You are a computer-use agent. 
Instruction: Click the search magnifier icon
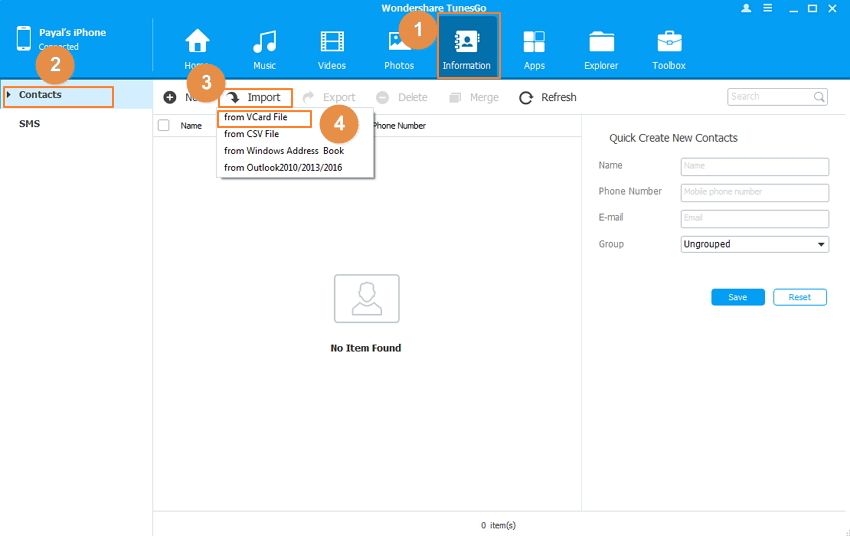820,97
